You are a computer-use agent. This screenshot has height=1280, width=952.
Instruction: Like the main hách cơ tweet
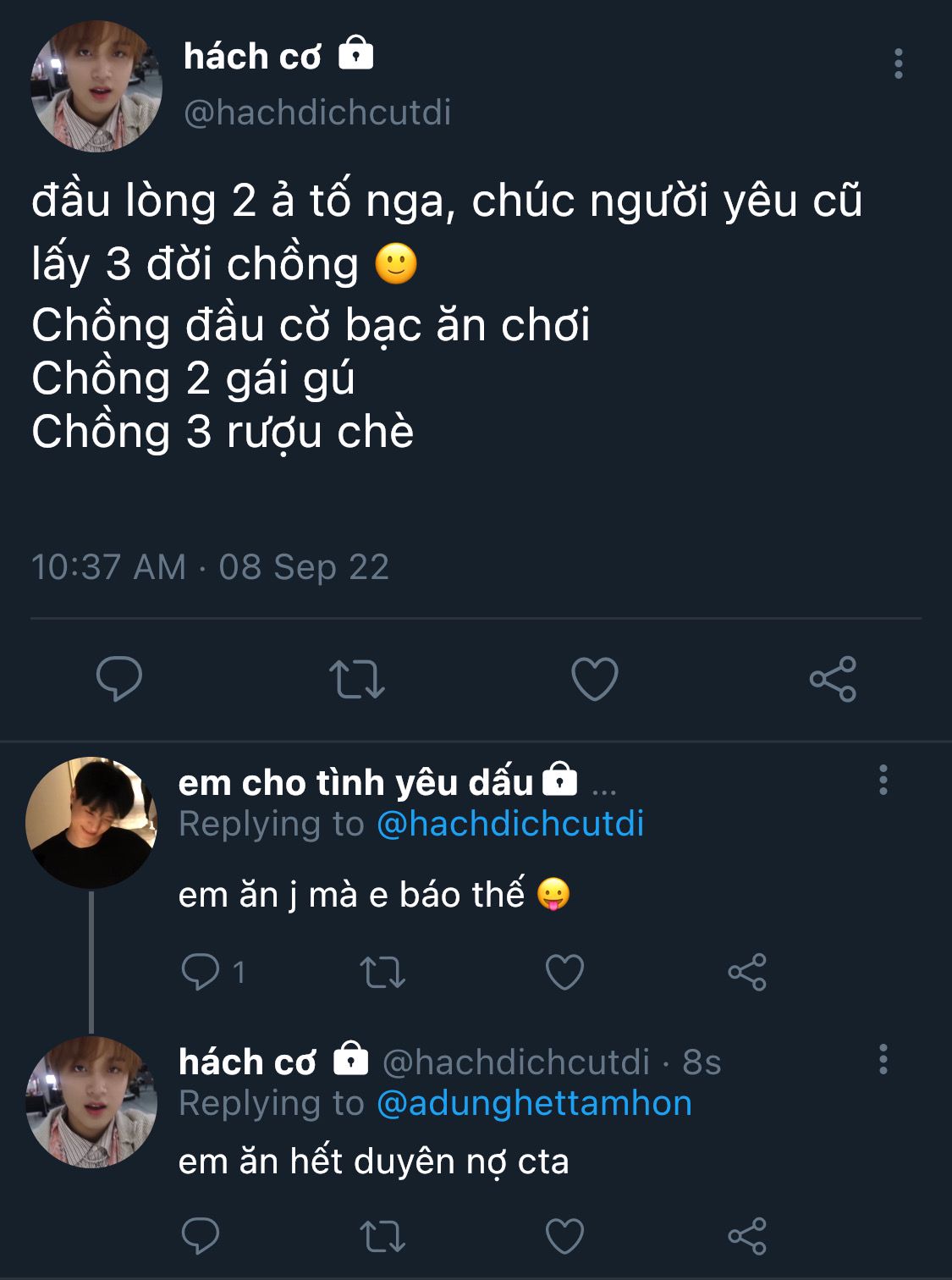pos(595,678)
